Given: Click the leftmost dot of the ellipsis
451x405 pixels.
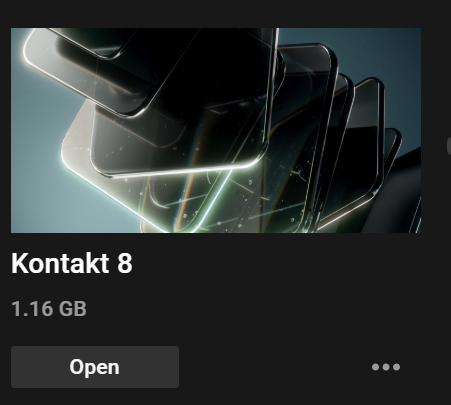Looking at the screenshot, I should (375, 367).
